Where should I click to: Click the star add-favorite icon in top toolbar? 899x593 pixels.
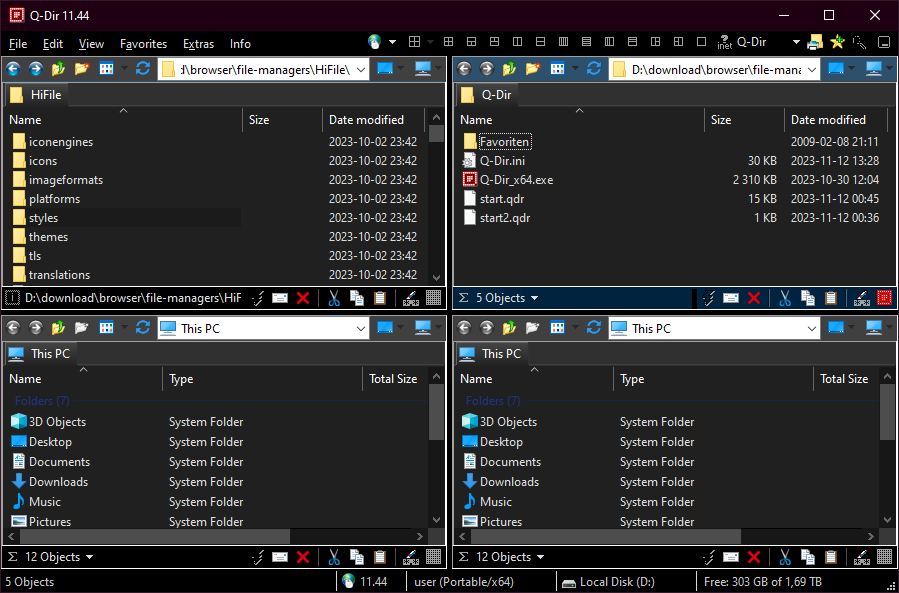[x=838, y=42]
